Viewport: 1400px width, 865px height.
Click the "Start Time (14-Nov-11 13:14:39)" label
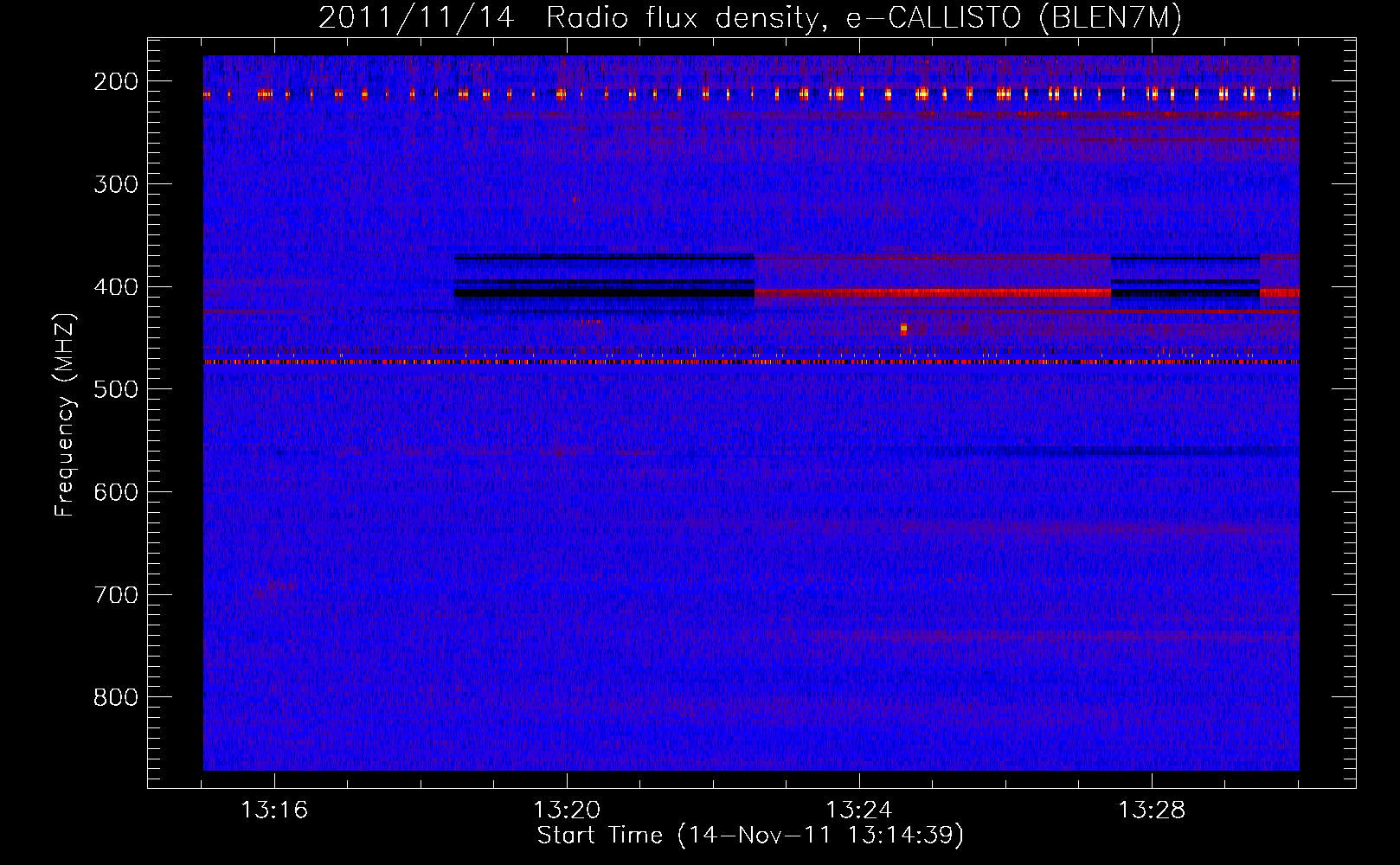point(750,836)
